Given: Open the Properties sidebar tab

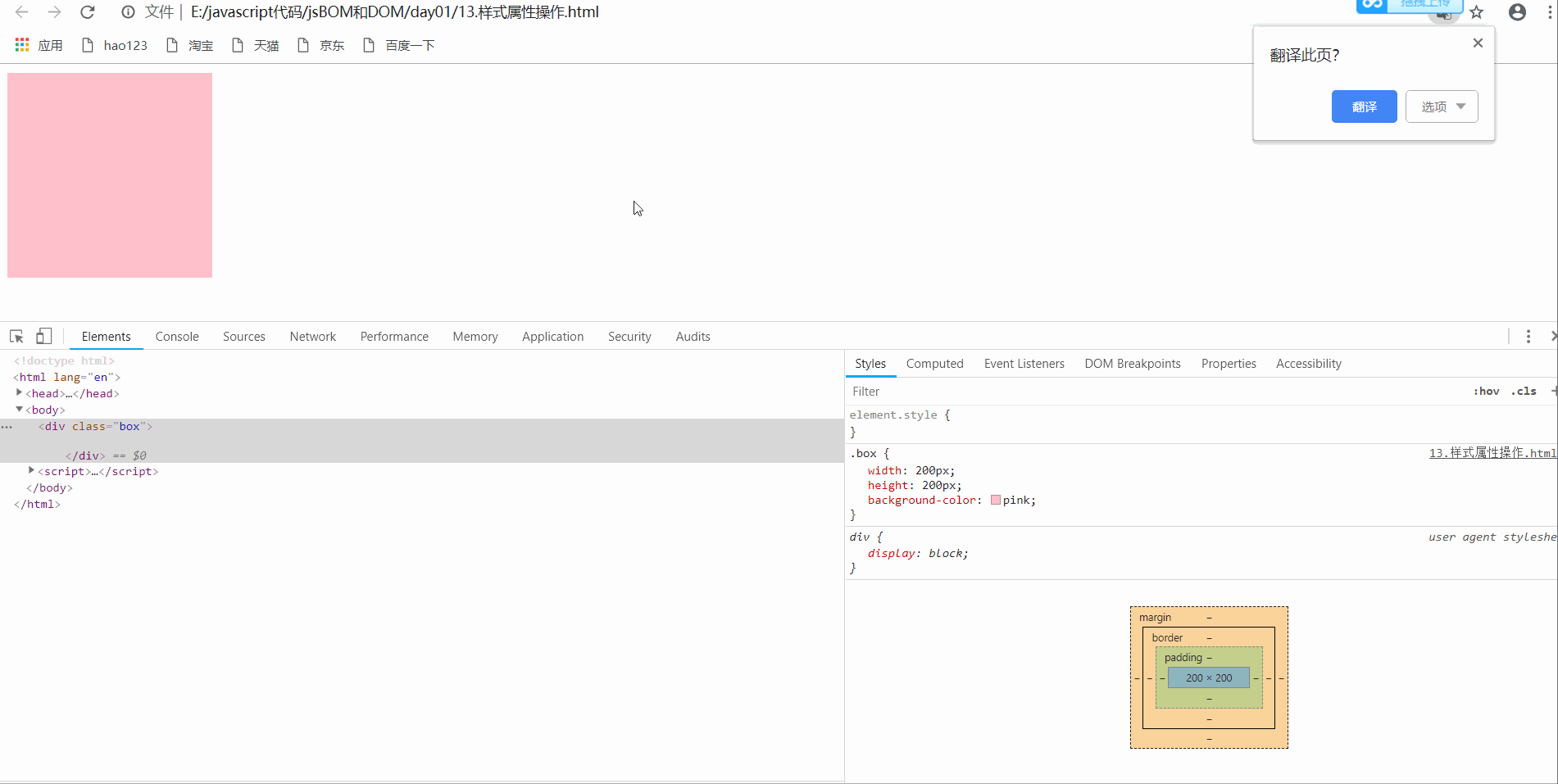Looking at the screenshot, I should [x=1229, y=364].
